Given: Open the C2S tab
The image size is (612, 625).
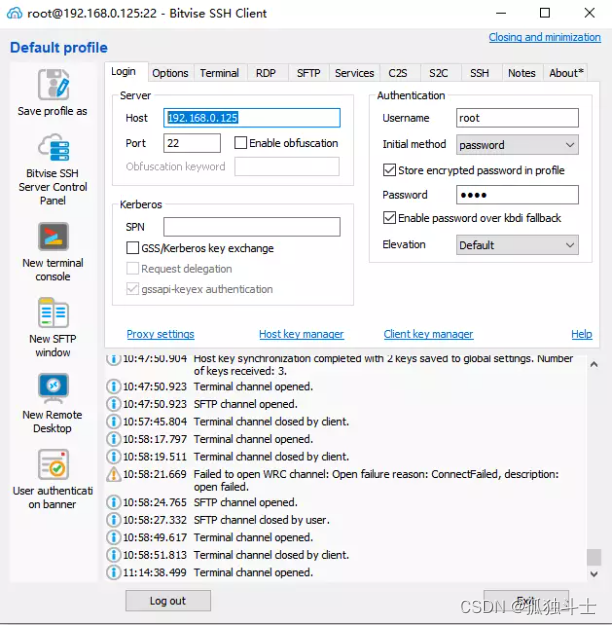Looking at the screenshot, I should pos(398,73).
